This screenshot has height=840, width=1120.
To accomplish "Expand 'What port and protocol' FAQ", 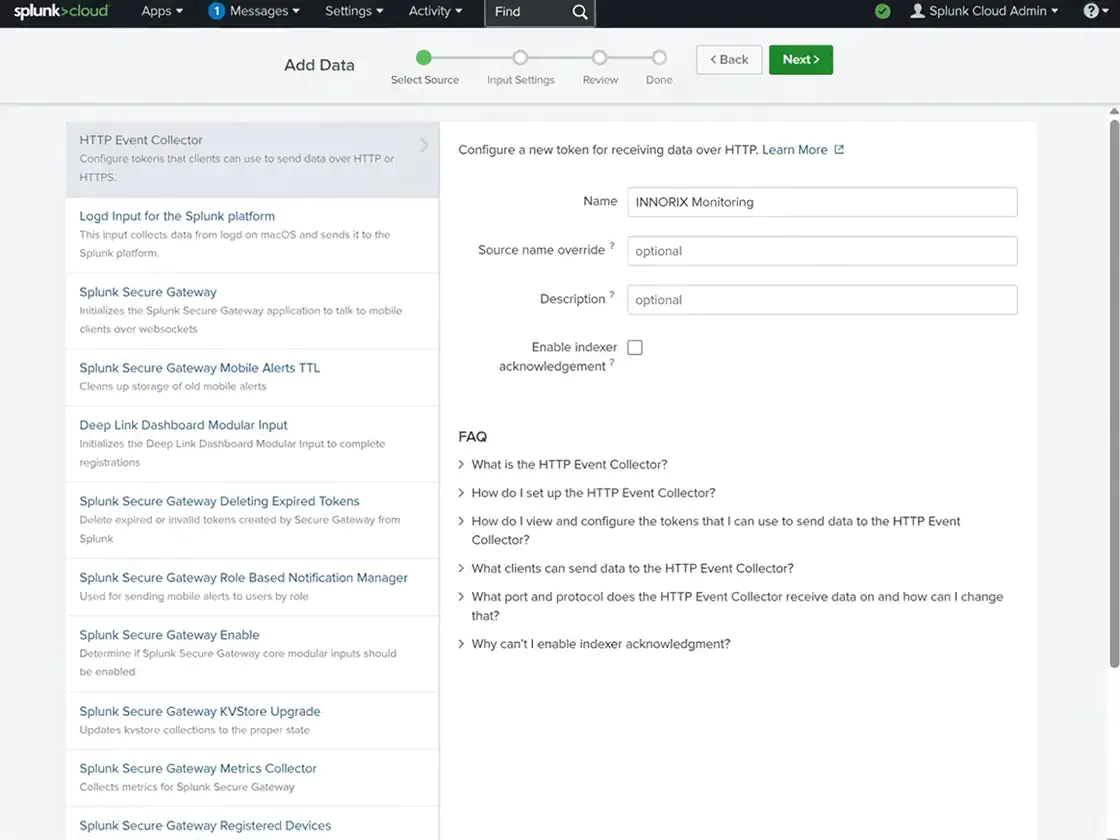I will pos(731,606).
